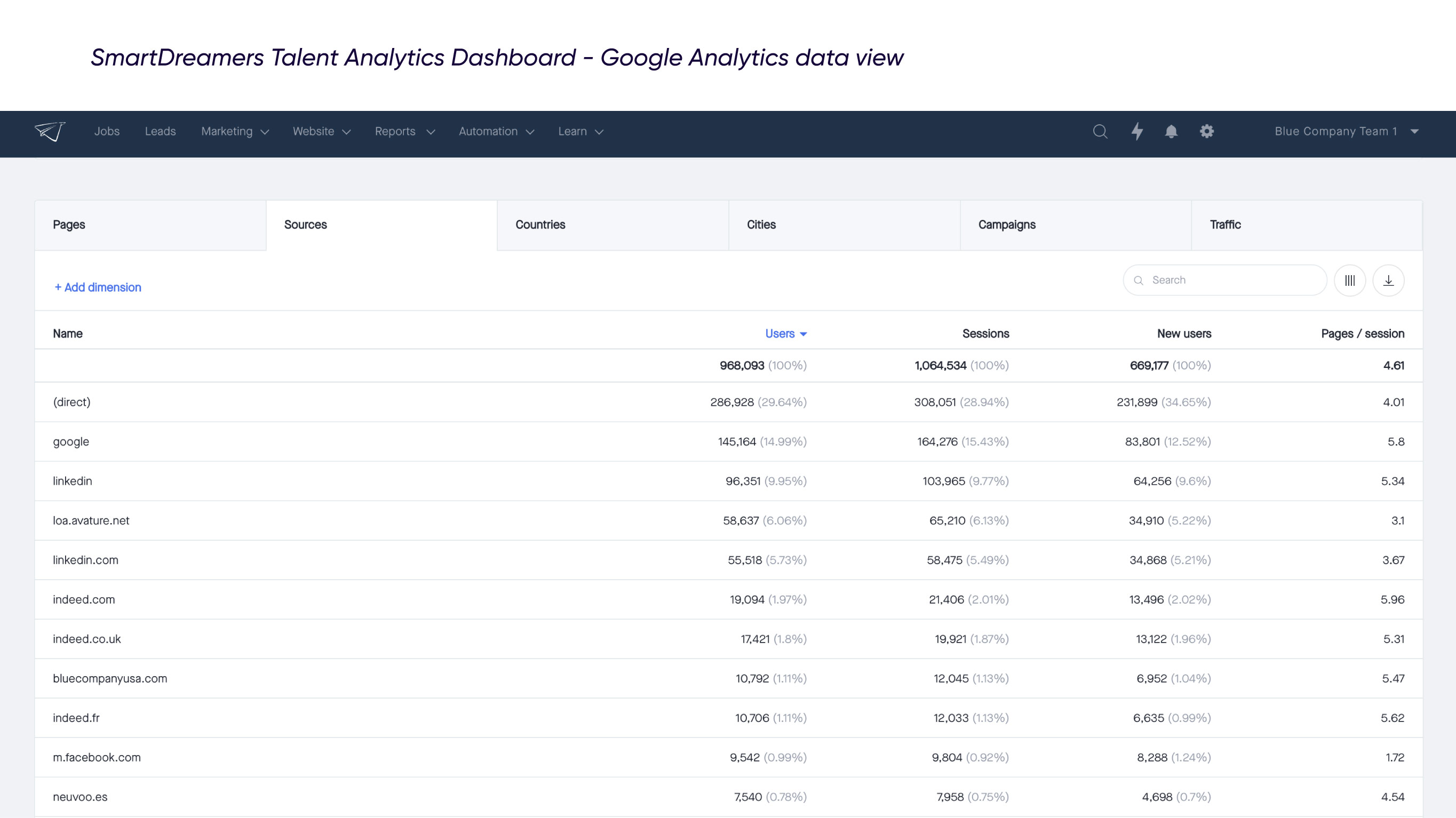Click the total sessions value 1,064,534

point(941,365)
